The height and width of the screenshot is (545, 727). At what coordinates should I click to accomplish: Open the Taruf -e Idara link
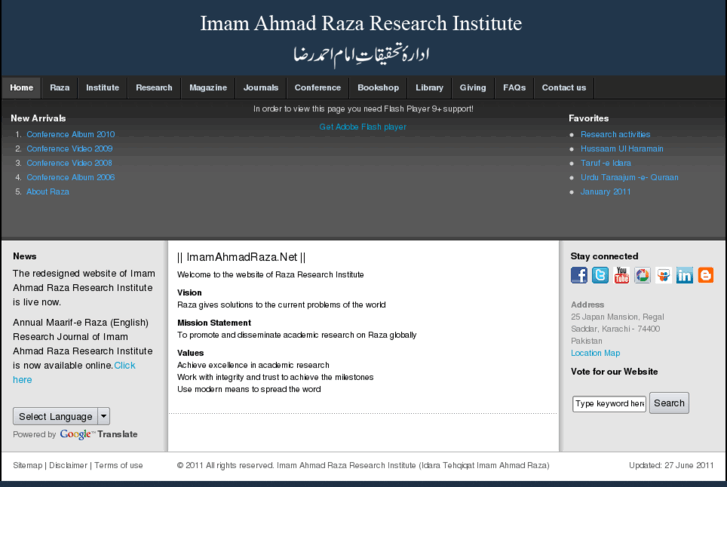coord(606,163)
